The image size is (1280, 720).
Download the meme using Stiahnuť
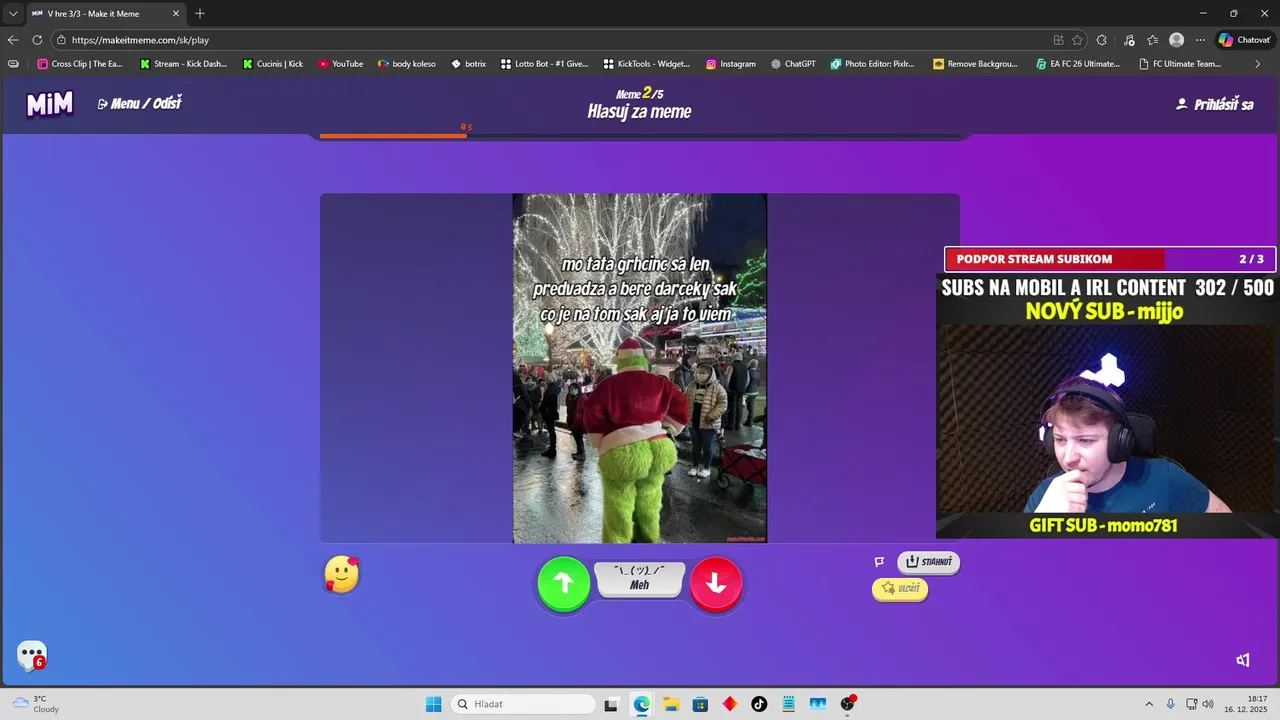928,562
